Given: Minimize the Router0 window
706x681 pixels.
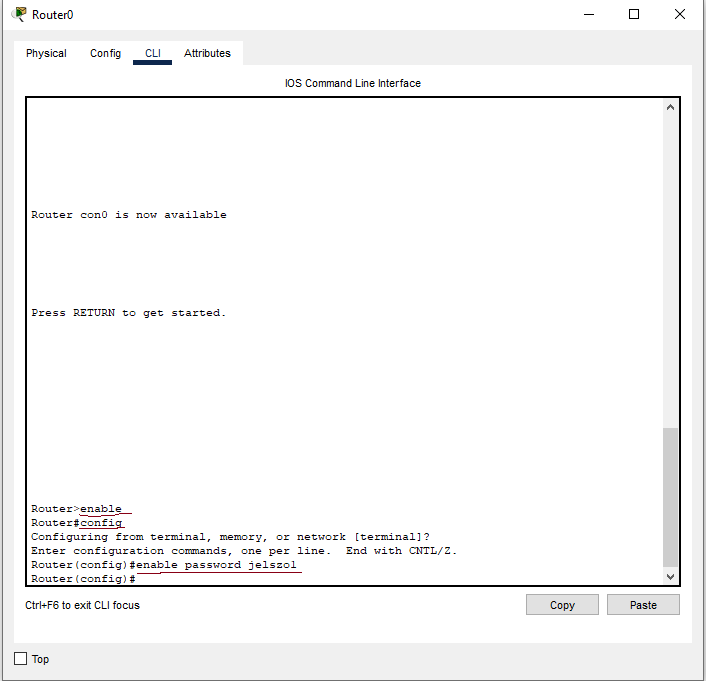Looking at the screenshot, I should pos(587,14).
